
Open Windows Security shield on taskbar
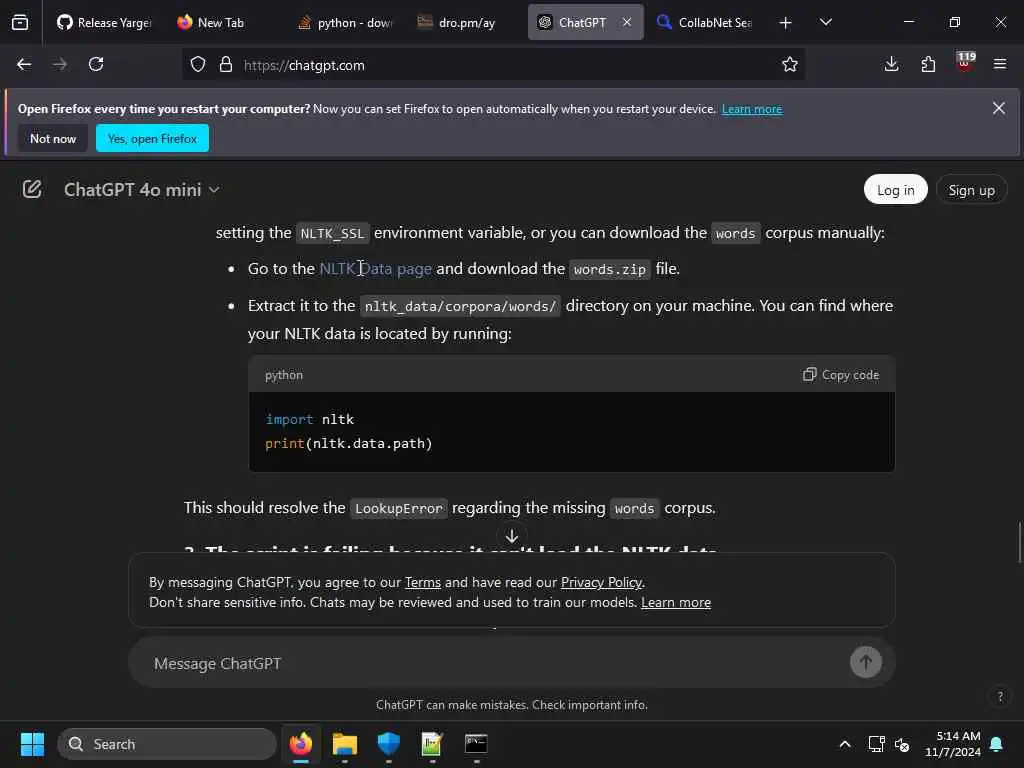tap(388, 744)
